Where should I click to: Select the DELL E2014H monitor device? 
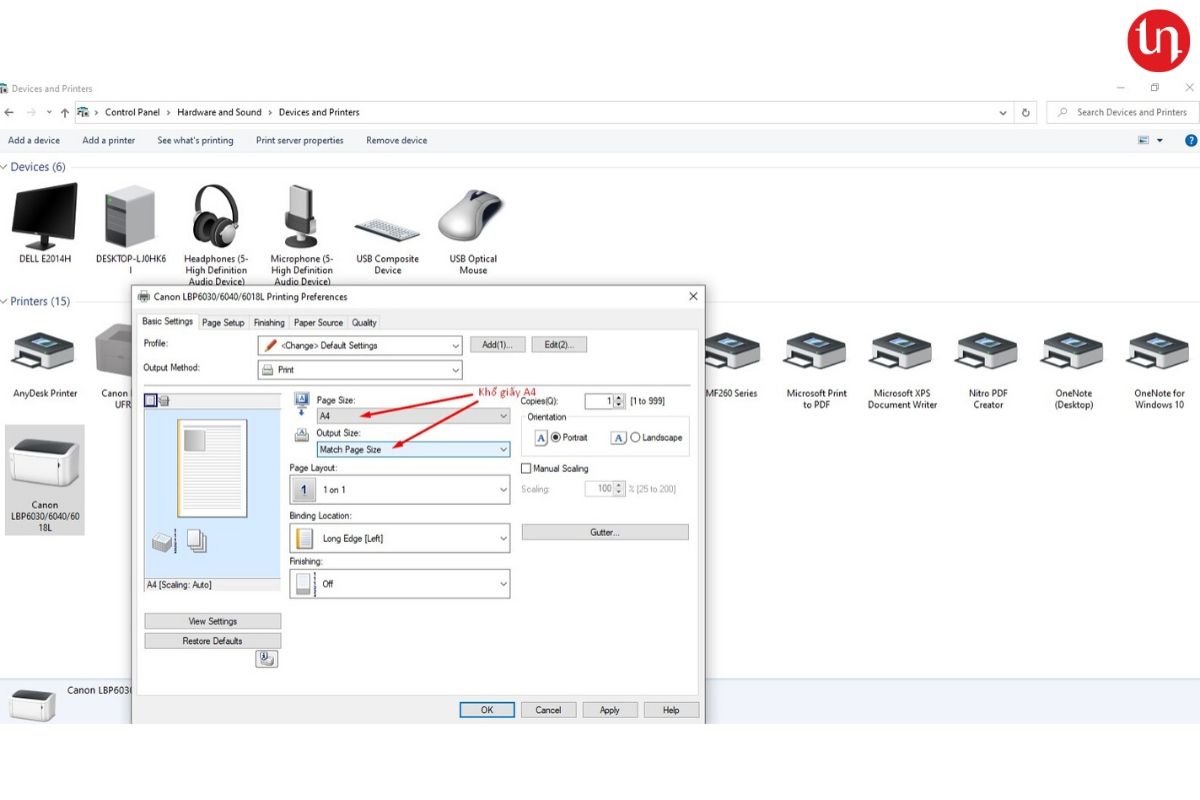coord(45,223)
